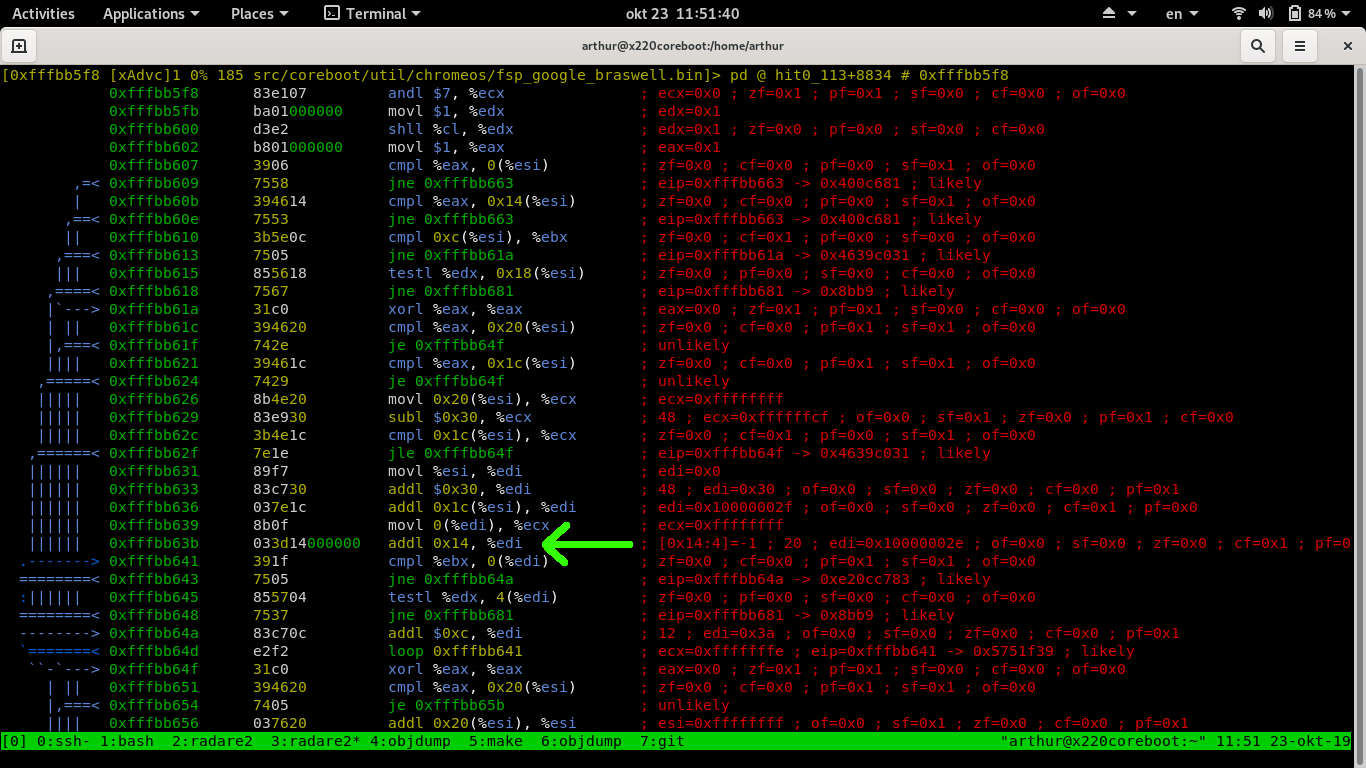Click instruction cmpl %ebx, 0(%edi)
The height and width of the screenshot is (768, 1366).
(469, 561)
